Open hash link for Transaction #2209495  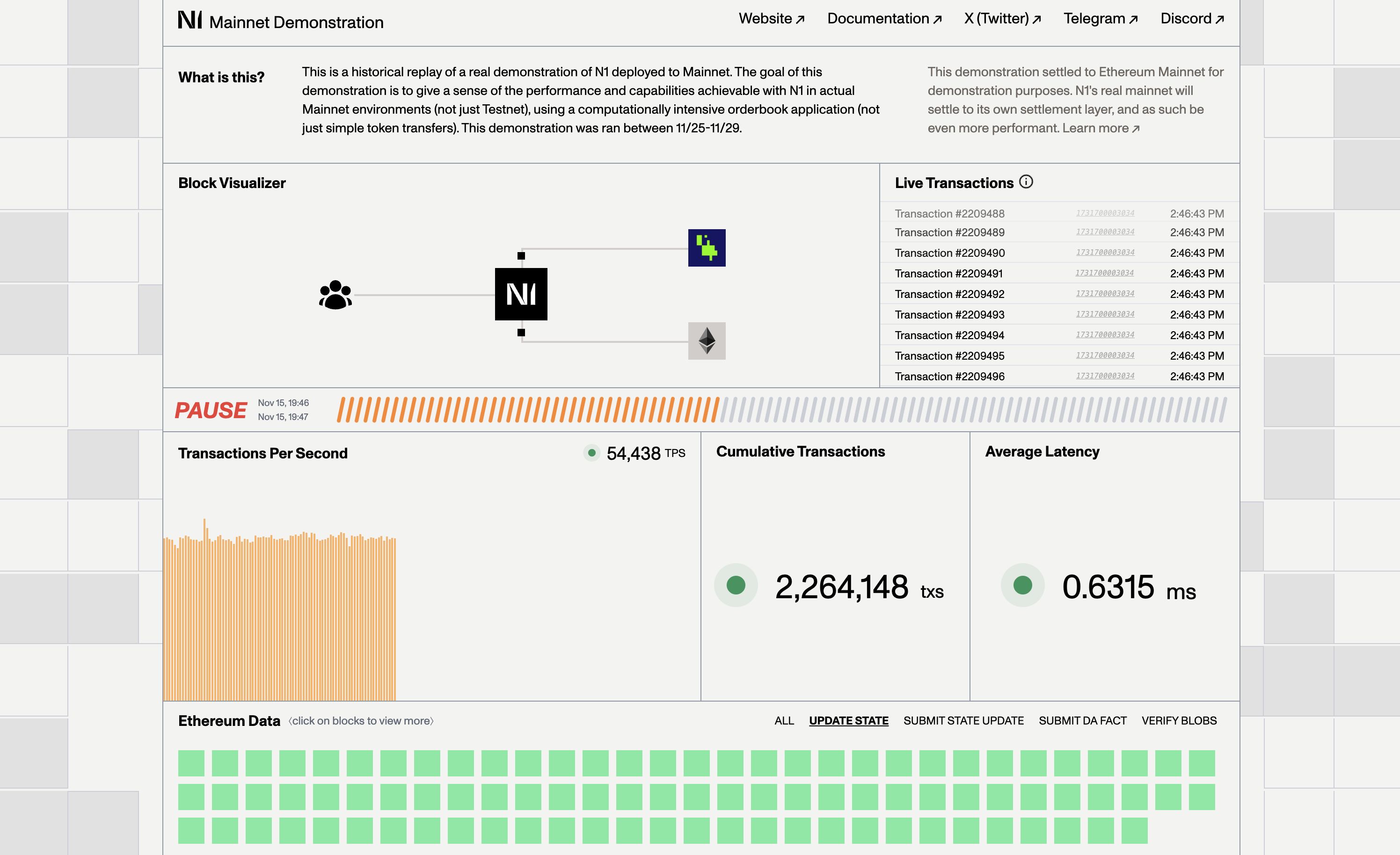coord(1105,355)
